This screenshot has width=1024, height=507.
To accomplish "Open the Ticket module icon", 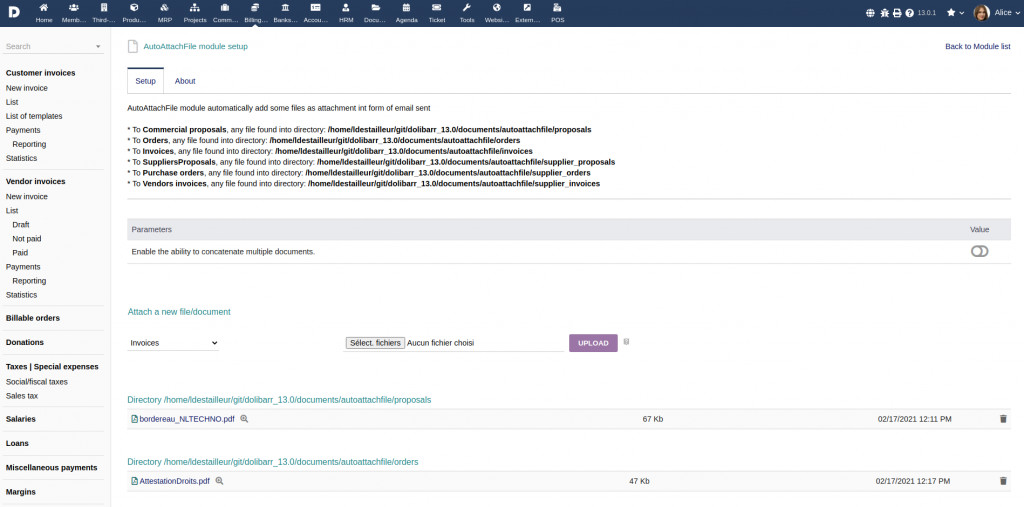I will pyautogui.click(x=436, y=8).
